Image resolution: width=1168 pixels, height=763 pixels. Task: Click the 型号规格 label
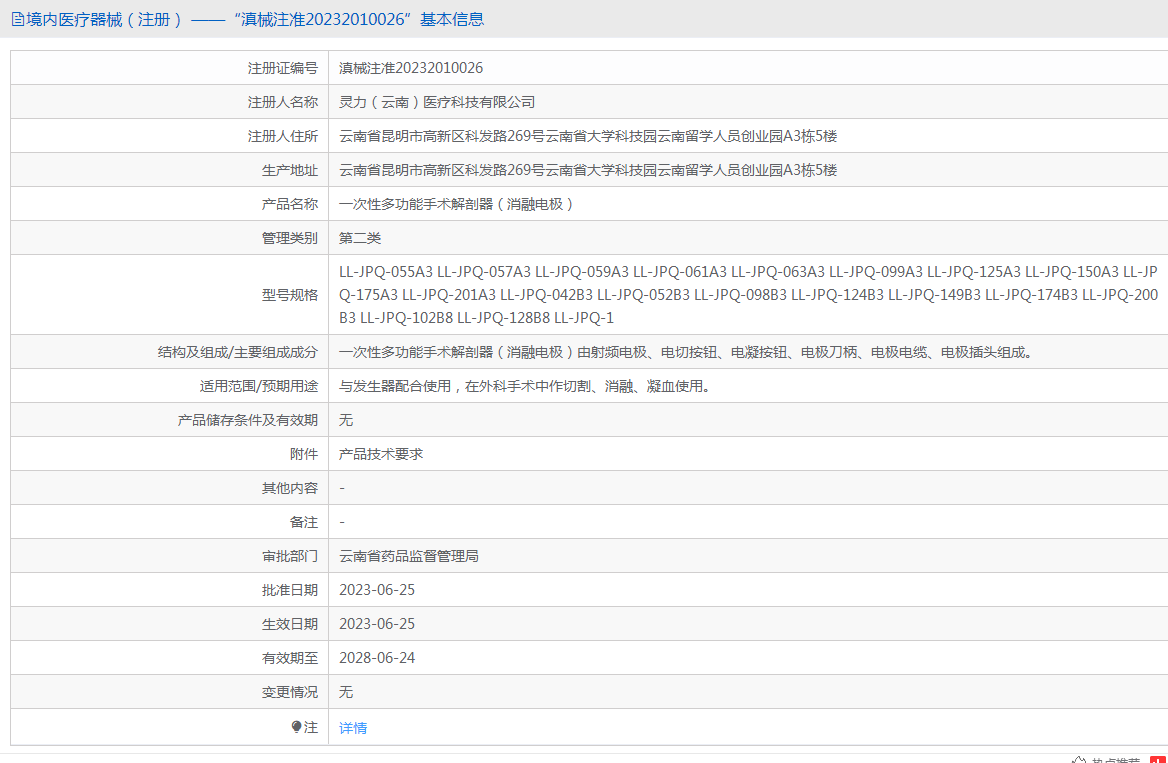tap(290, 295)
